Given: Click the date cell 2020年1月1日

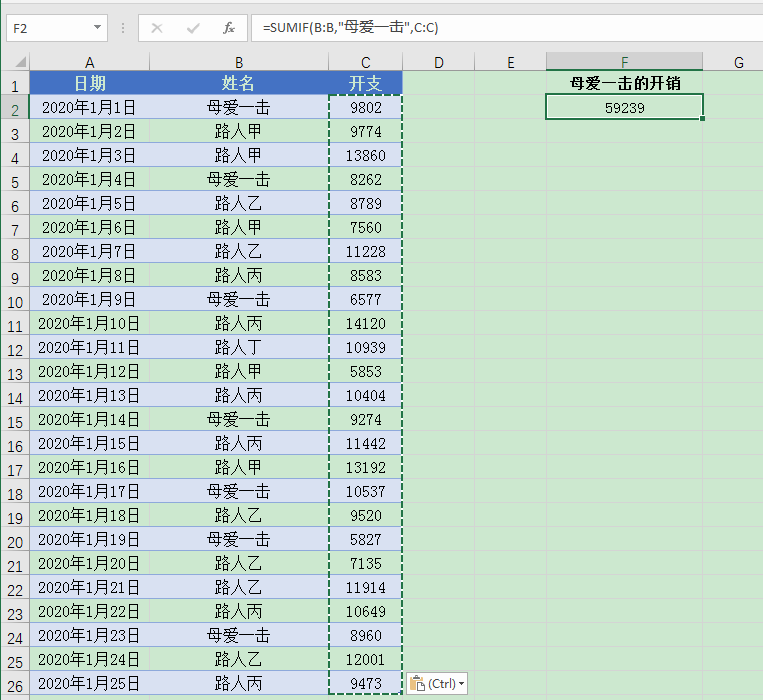Looking at the screenshot, I should [x=90, y=107].
